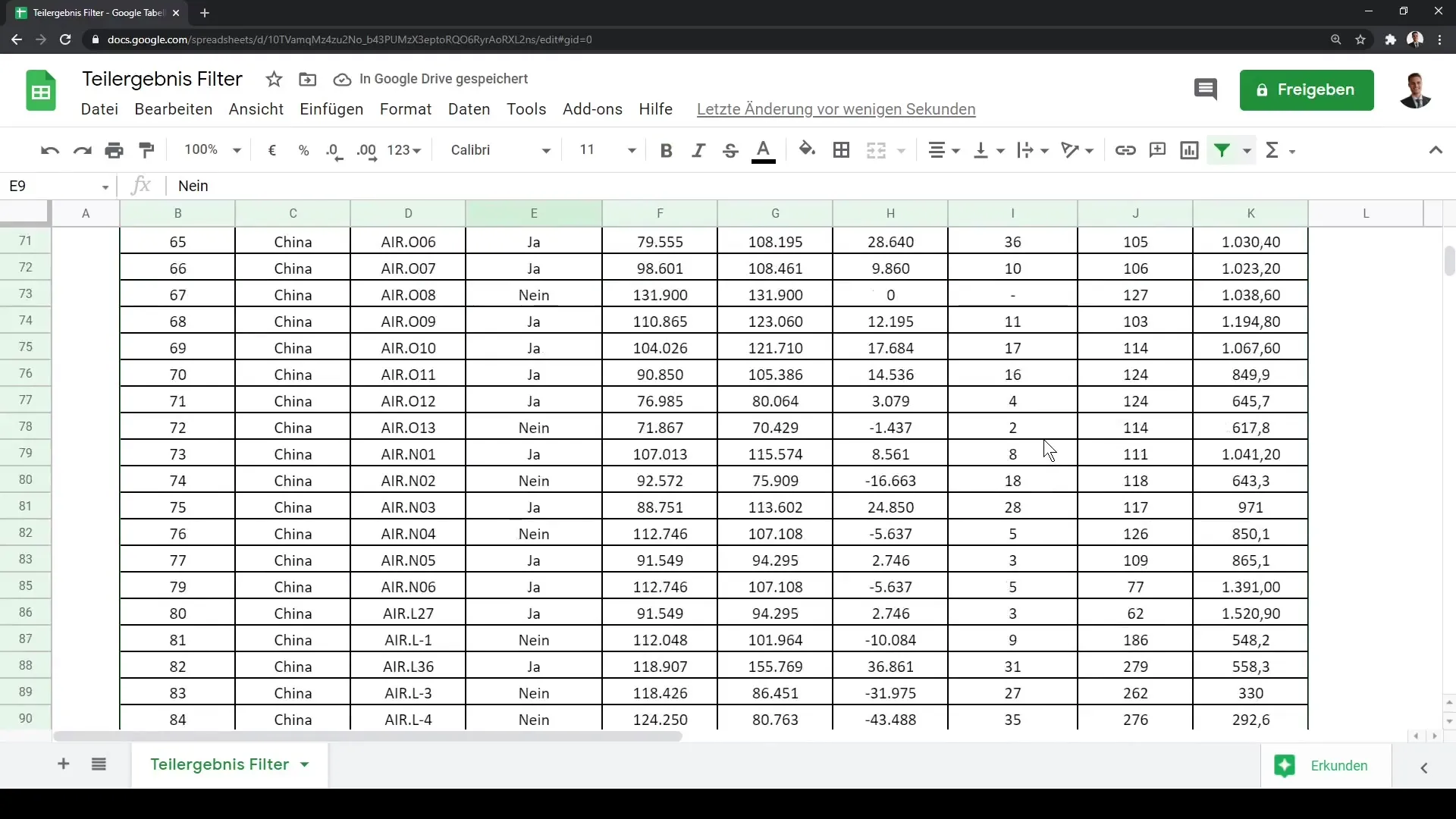The width and height of the screenshot is (1456, 819).
Task: Open last edit history link
Action: 836,109
